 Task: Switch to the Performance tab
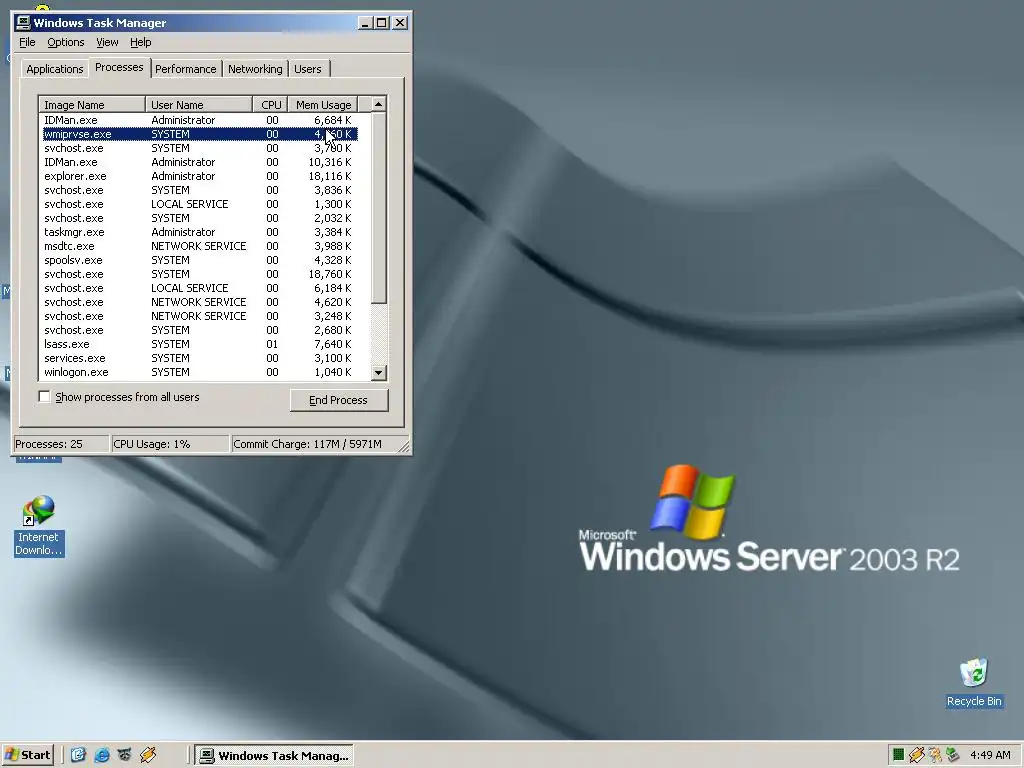pyautogui.click(x=185, y=69)
